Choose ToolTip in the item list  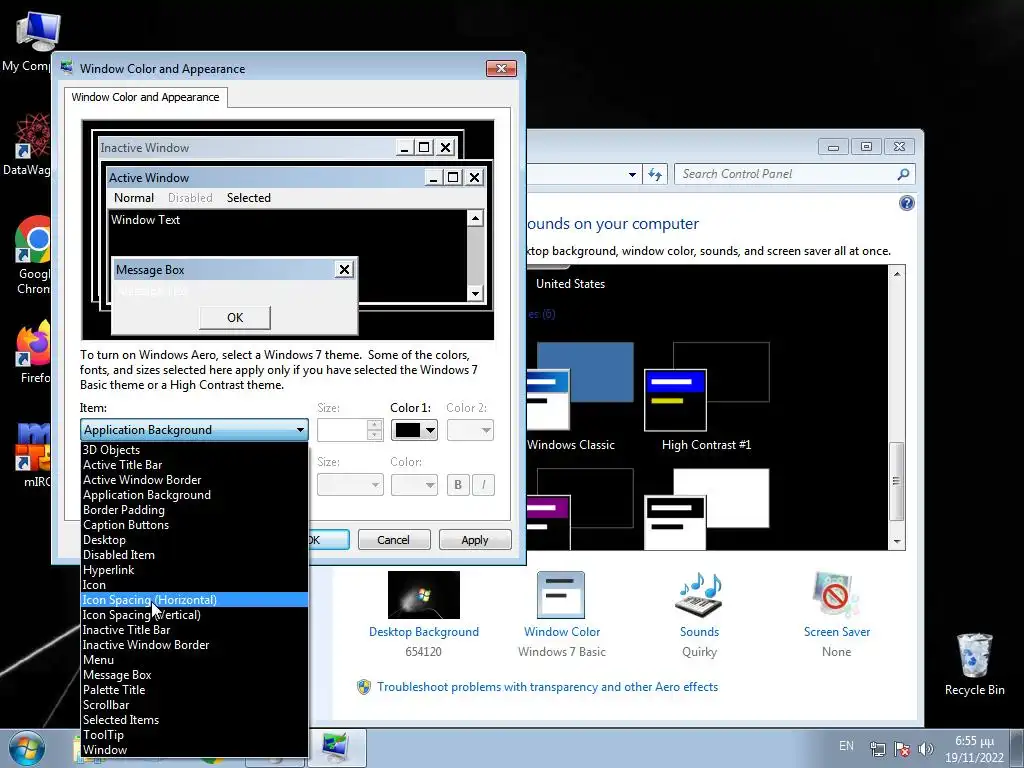(x=195, y=735)
